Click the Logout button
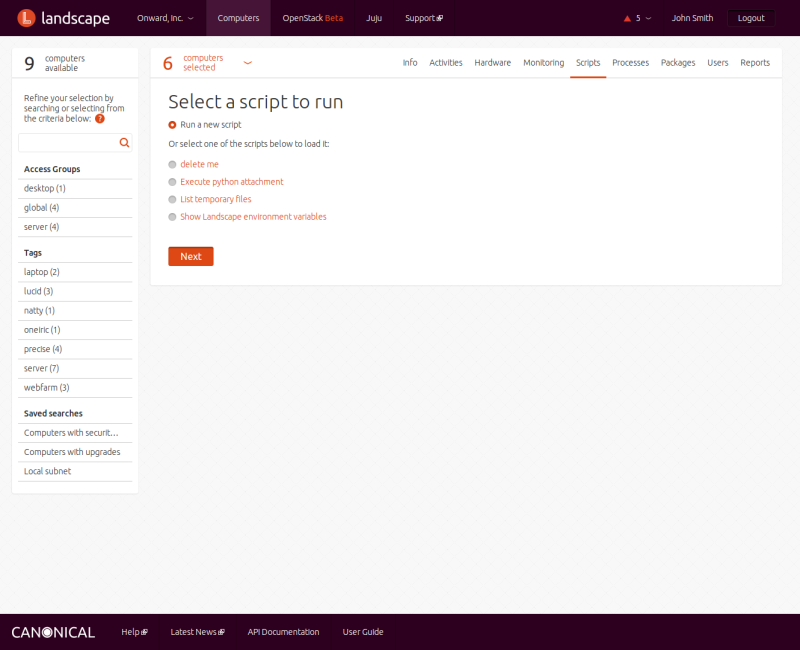This screenshot has height=650, width=800. (x=750, y=18)
